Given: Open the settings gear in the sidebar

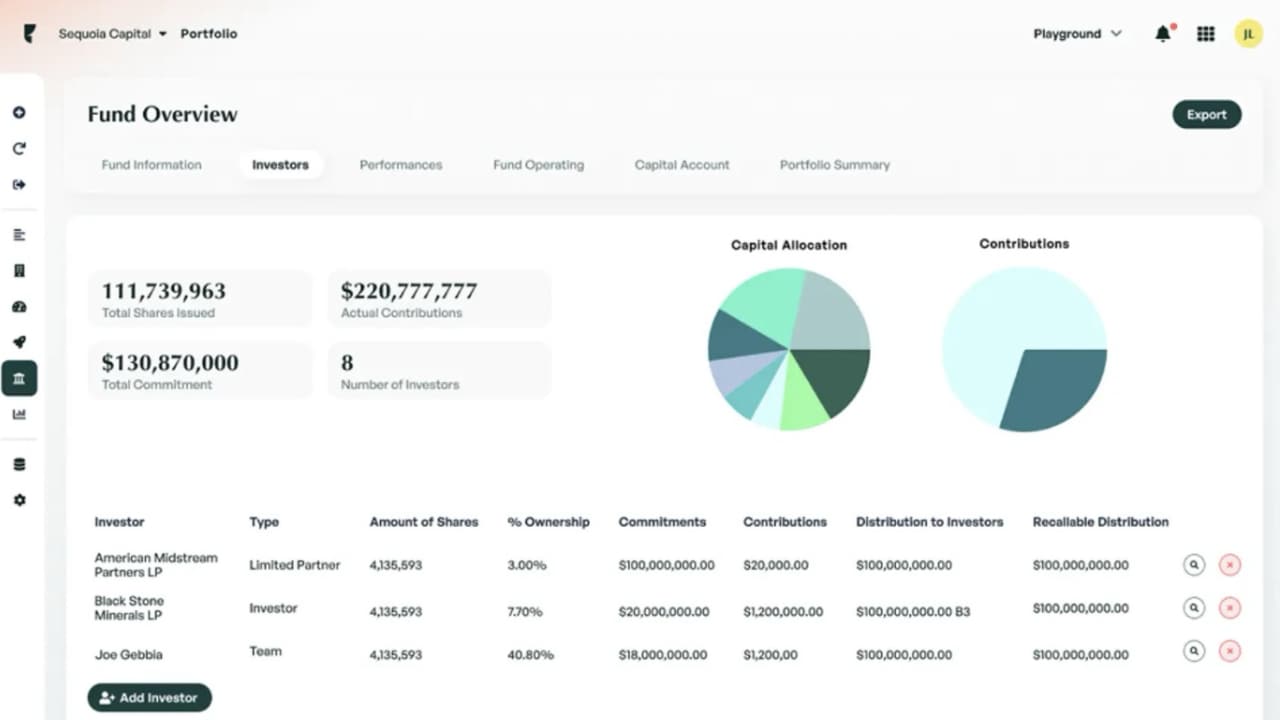Looking at the screenshot, I should tap(20, 500).
